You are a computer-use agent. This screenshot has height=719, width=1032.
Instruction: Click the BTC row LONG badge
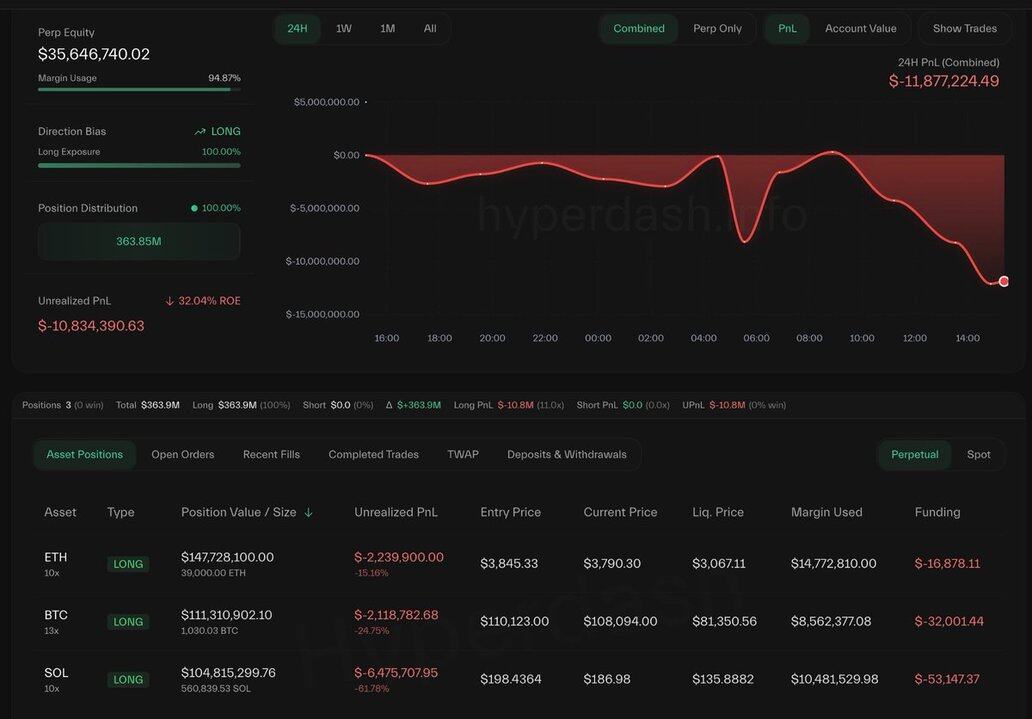128,622
